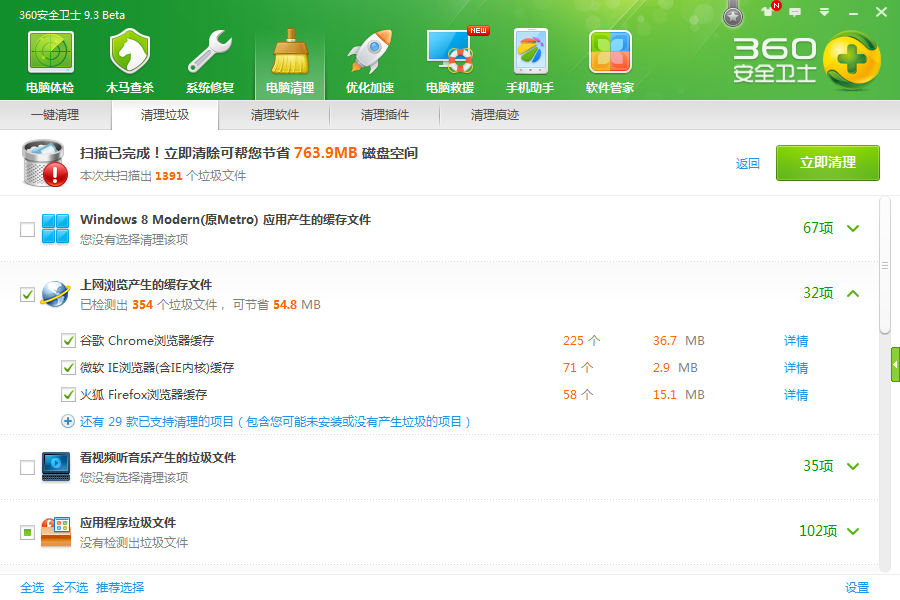Toggle 应用程序垃圾文件 partial checkbox
This screenshot has height=600, width=900.
pos(27,532)
